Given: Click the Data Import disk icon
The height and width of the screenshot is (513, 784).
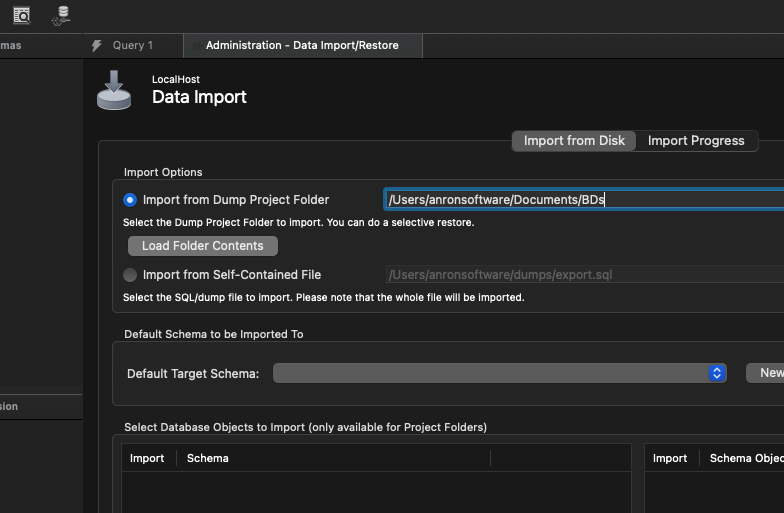Looking at the screenshot, I should point(114,89).
